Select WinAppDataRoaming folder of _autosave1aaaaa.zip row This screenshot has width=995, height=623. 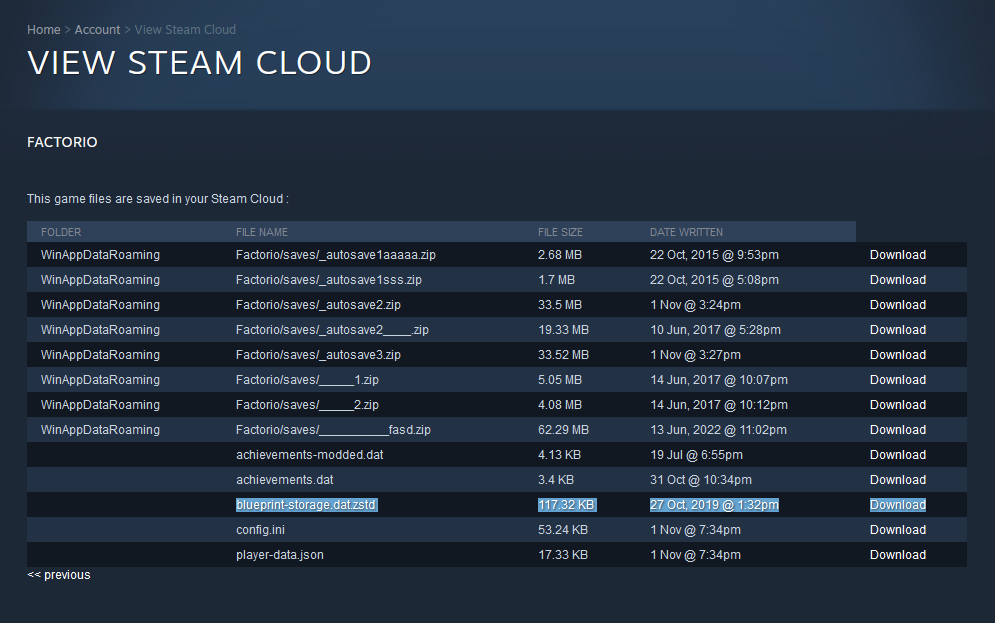pyautogui.click(x=100, y=255)
